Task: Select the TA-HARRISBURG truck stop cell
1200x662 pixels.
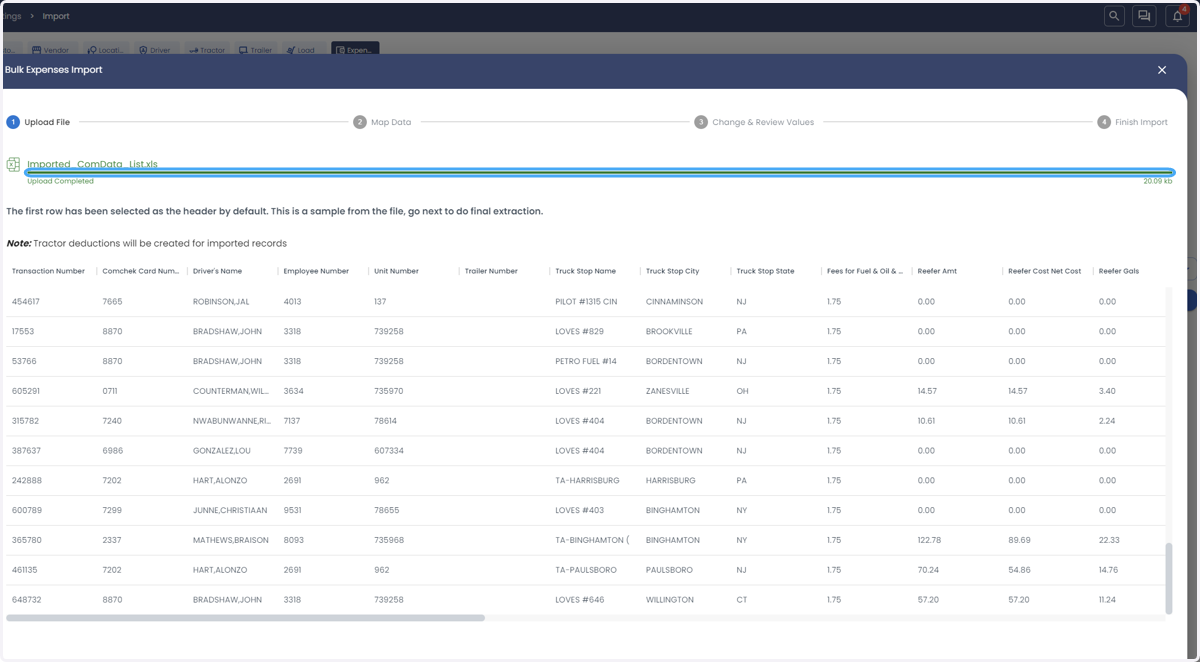Action: (587, 480)
